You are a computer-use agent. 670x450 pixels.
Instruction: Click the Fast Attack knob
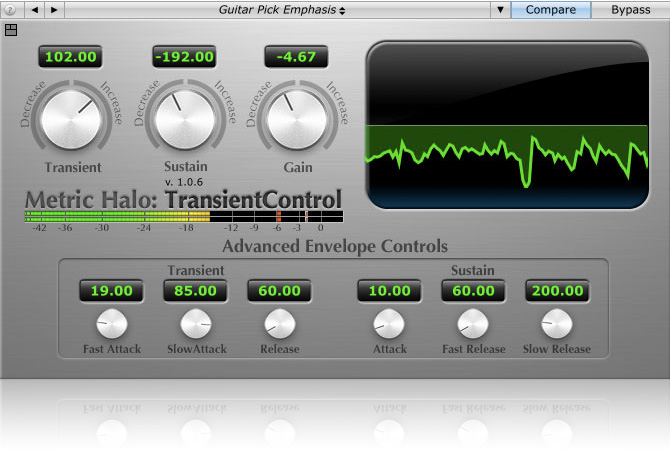tap(112, 323)
